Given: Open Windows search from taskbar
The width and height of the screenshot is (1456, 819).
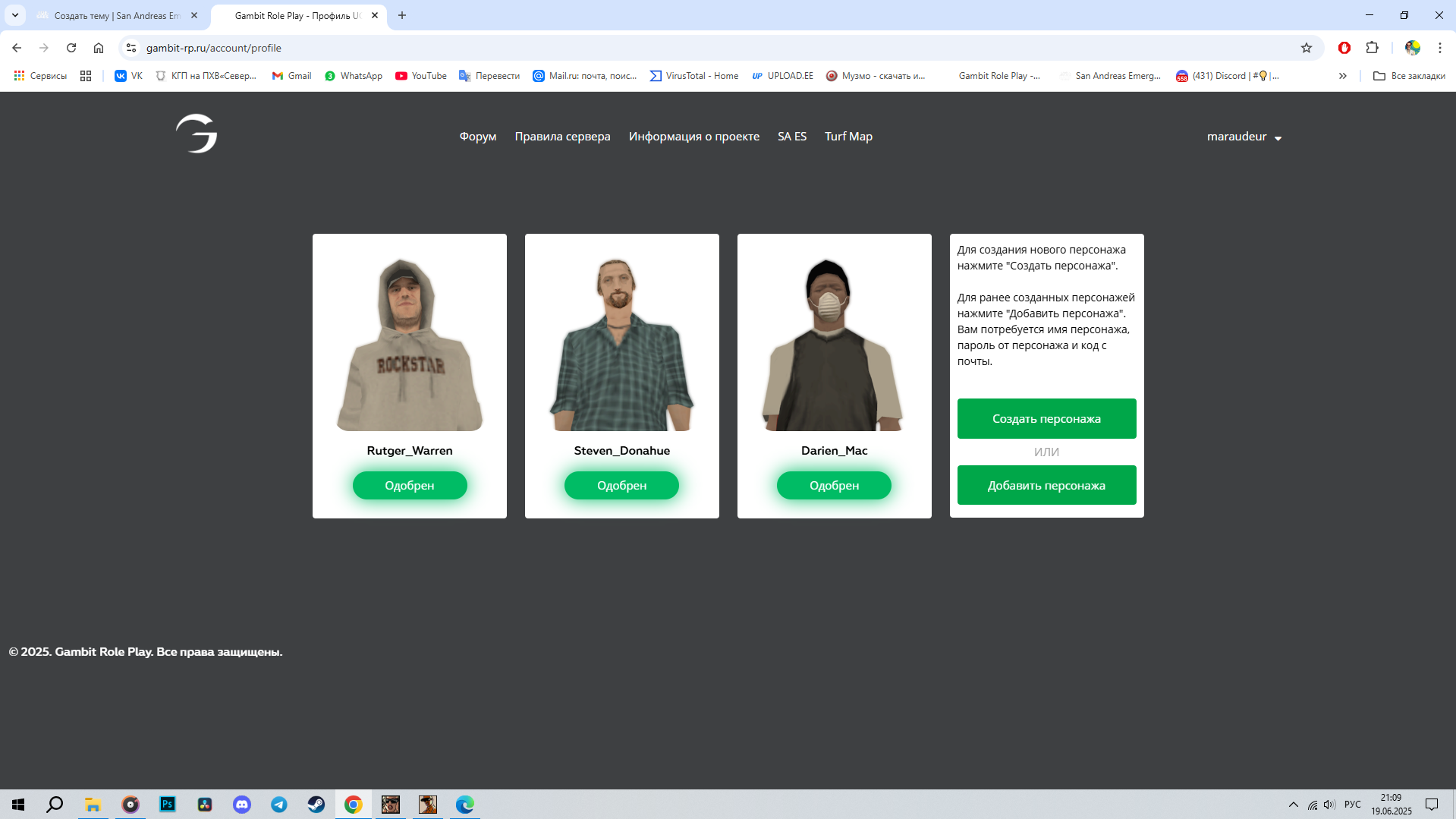Looking at the screenshot, I should [55, 805].
